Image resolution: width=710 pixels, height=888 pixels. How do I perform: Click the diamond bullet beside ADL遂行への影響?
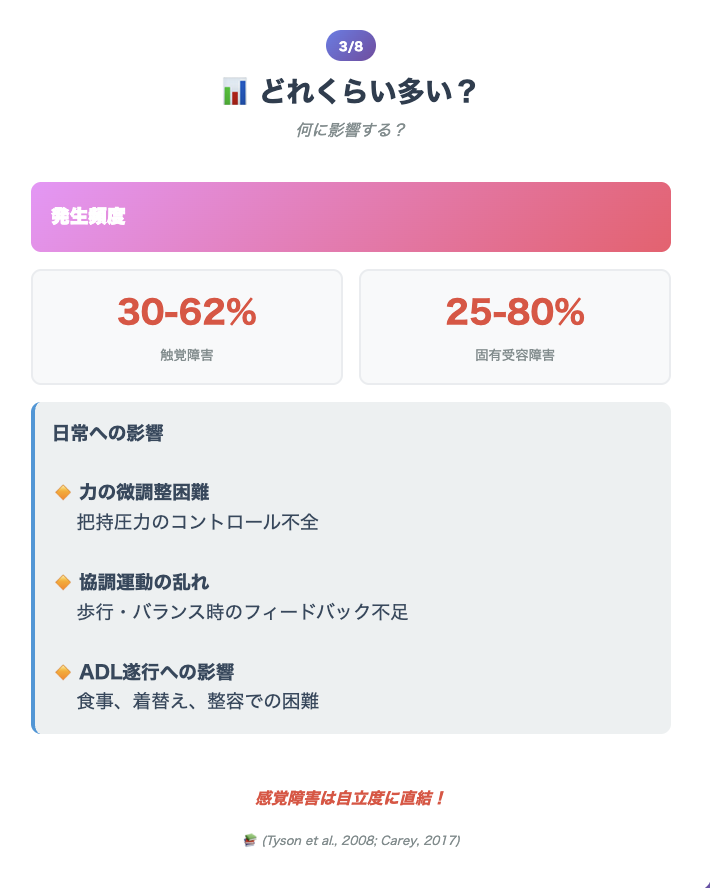pyautogui.click(x=63, y=672)
